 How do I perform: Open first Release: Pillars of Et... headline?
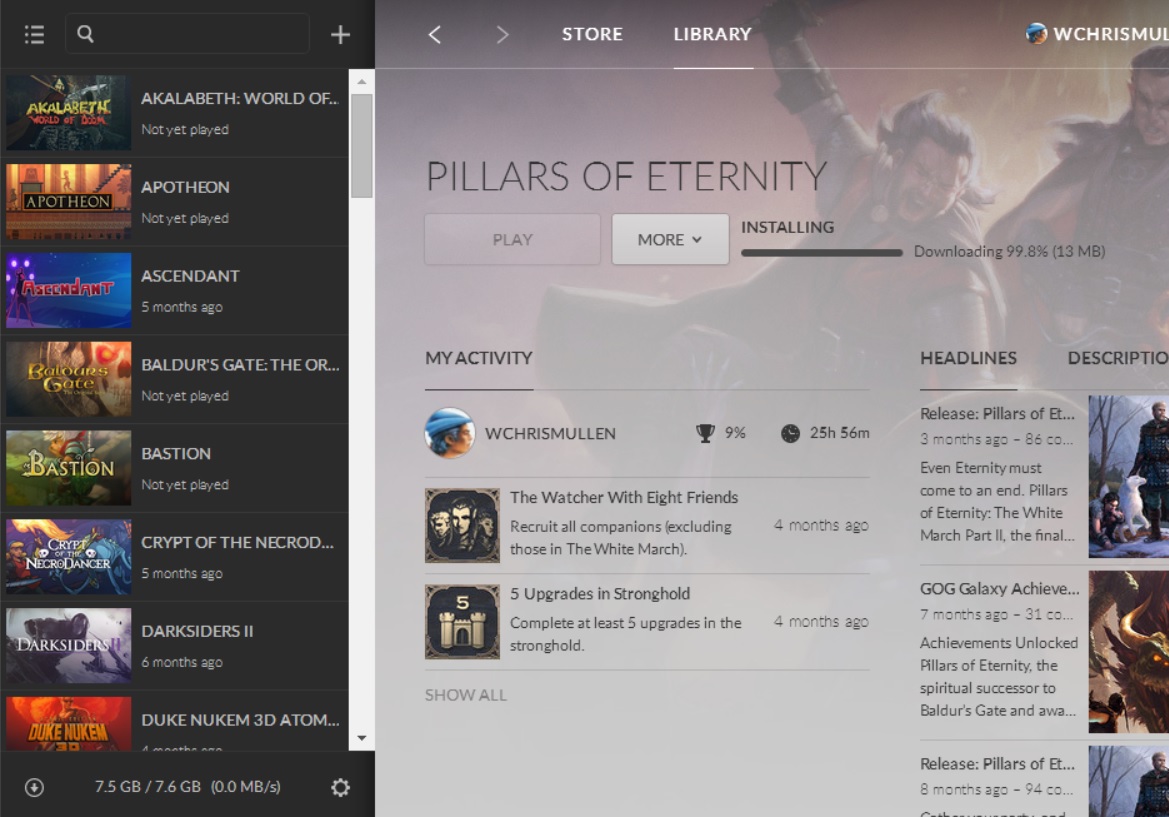[x=998, y=414]
